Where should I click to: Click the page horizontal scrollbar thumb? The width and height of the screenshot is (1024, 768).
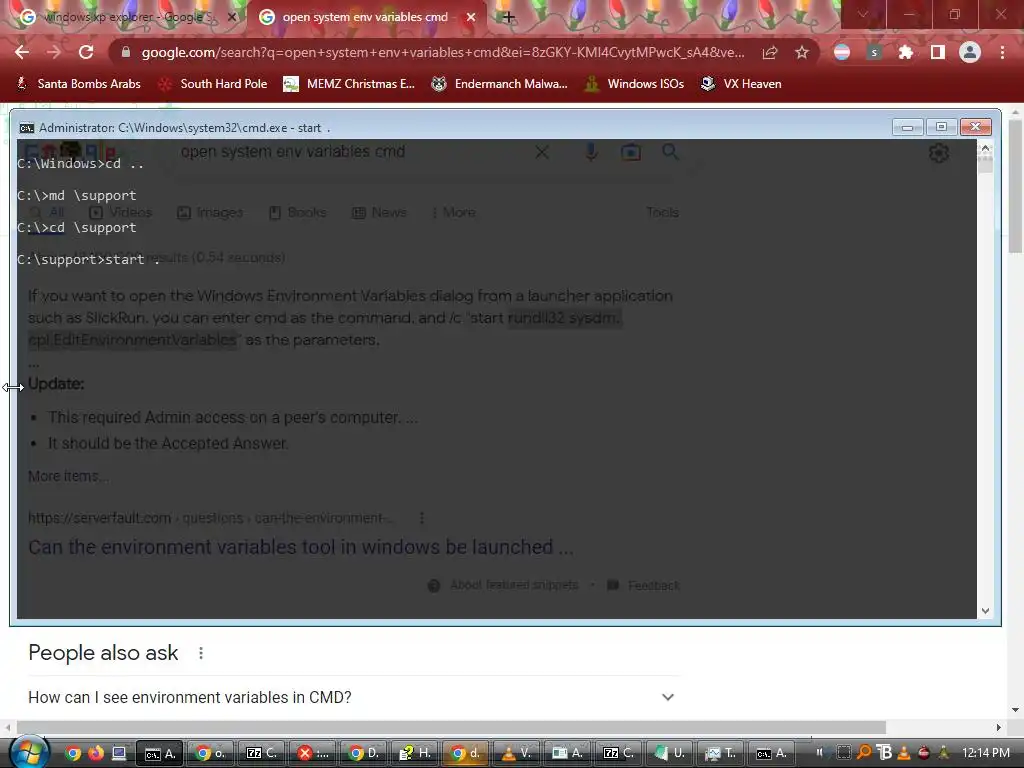tap(451, 728)
